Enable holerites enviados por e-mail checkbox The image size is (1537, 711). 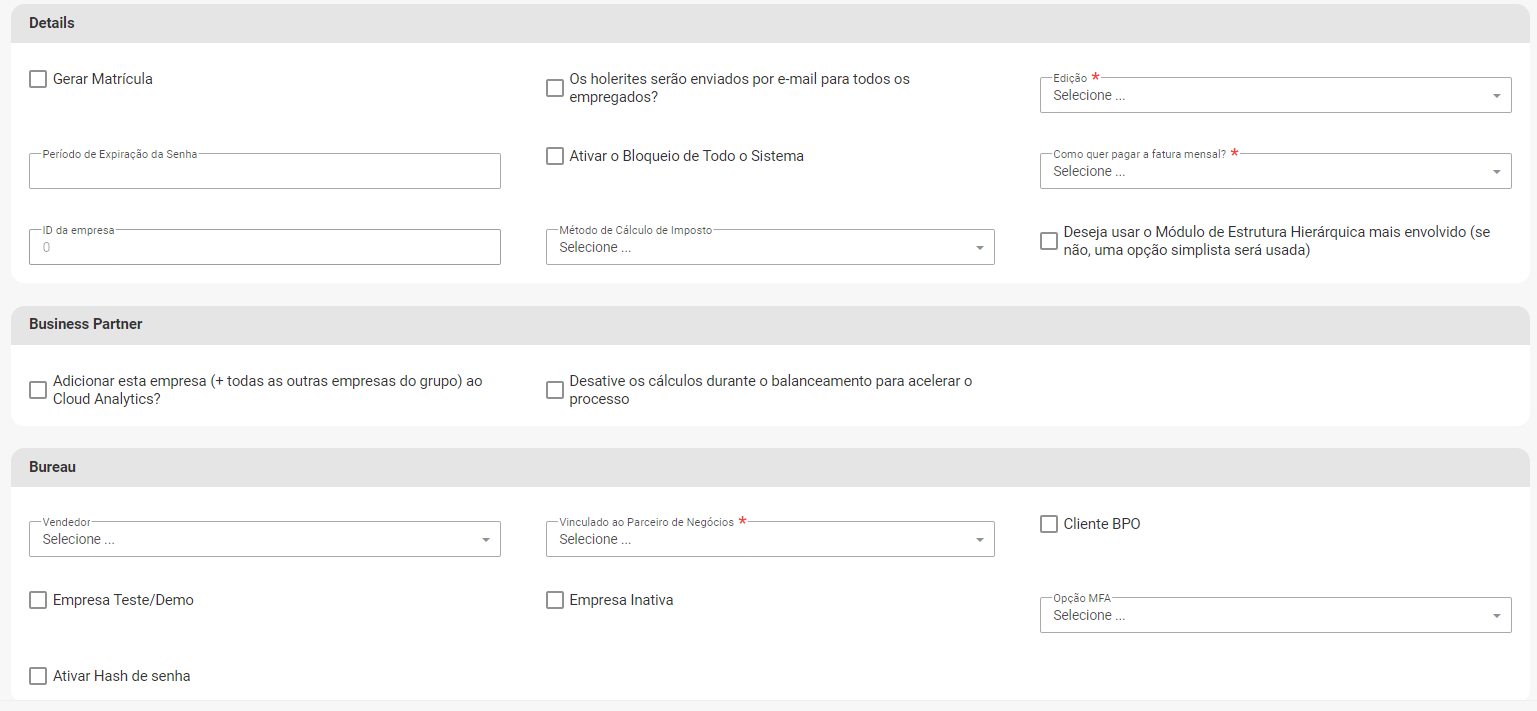pyautogui.click(x=555, y=88)
